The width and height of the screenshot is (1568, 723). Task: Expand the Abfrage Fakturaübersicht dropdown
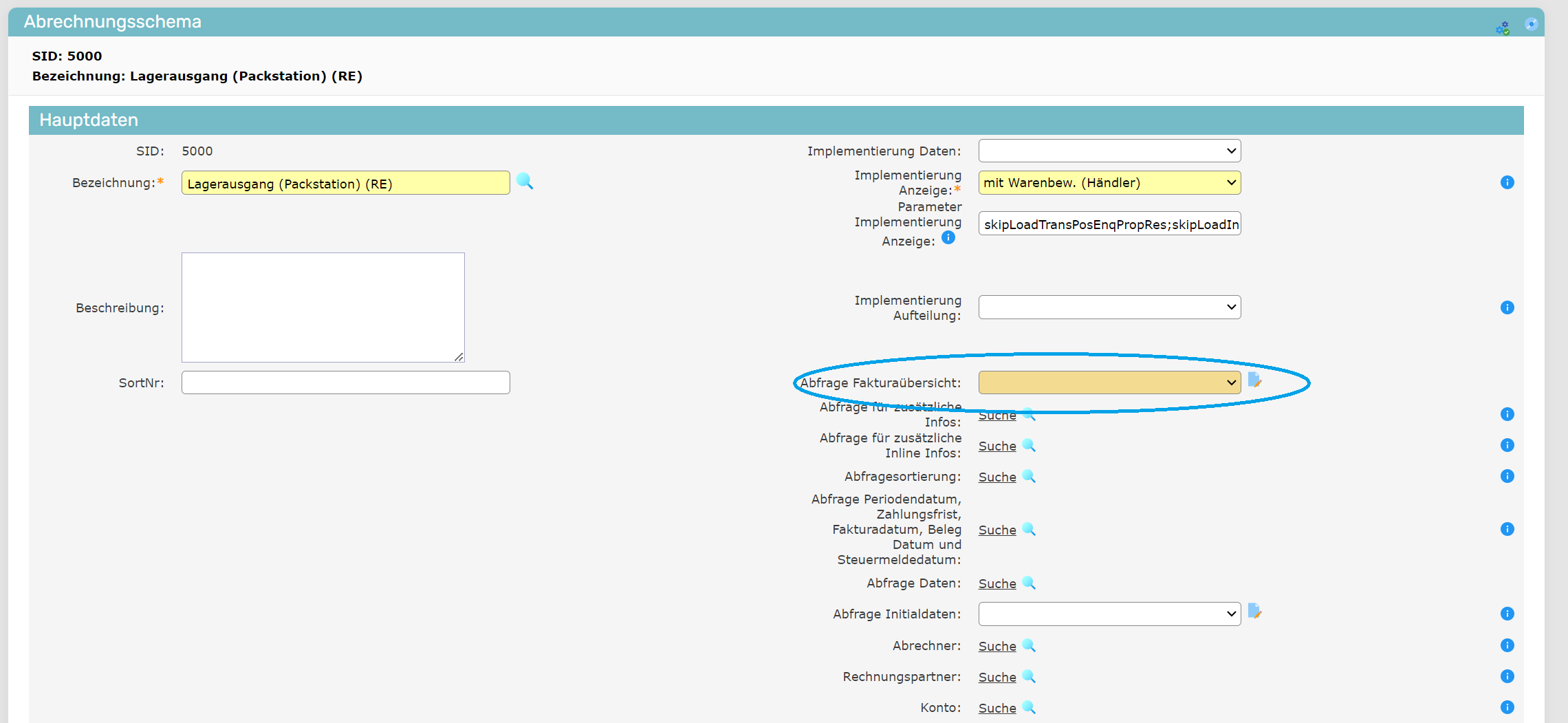point(1109,382)
